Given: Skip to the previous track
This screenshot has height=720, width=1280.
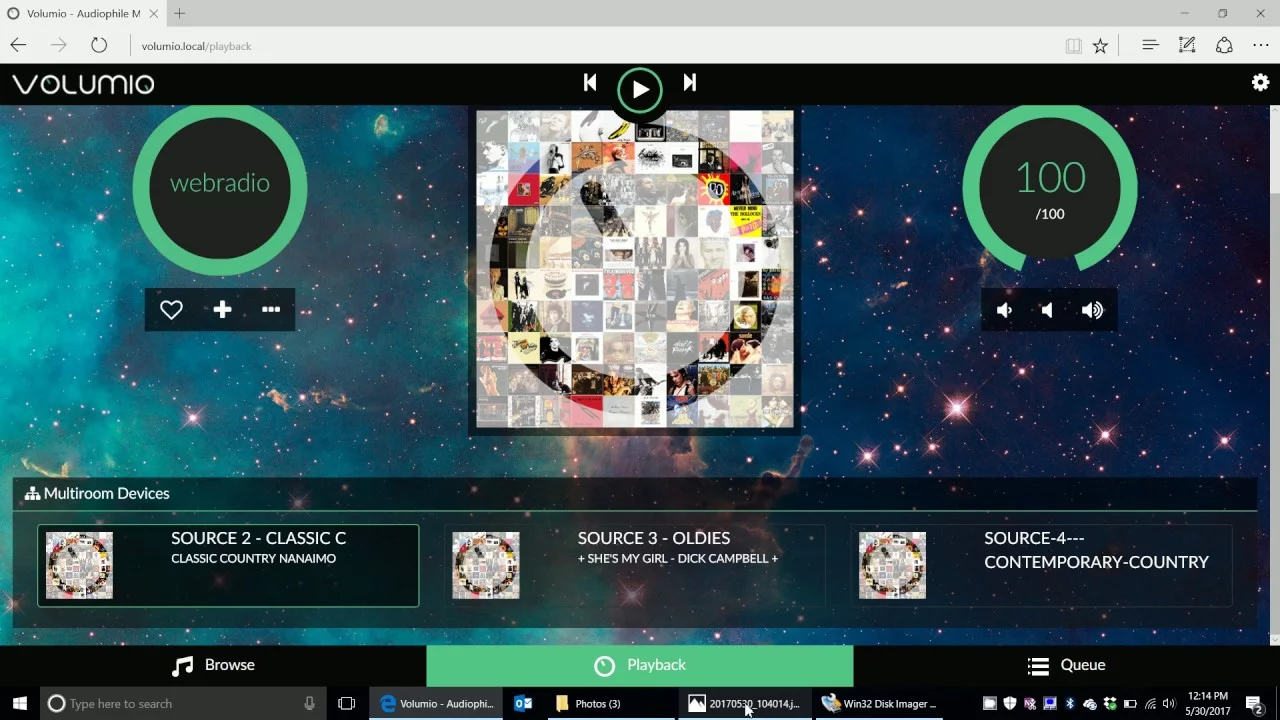Looking at the screenshot, I should [x=590, y=83].
